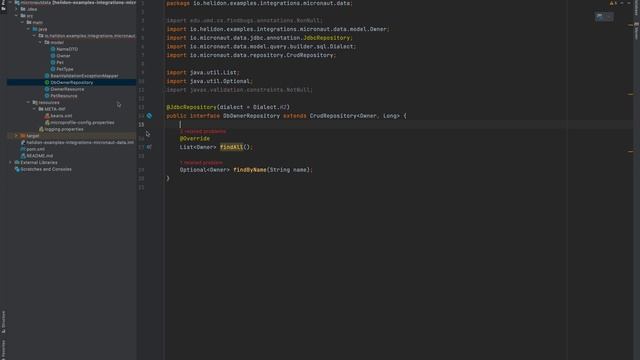This screenshot has width=640, height=360.
Task: Click the gutter icon beside interface declaration
Action: point(149,116)
